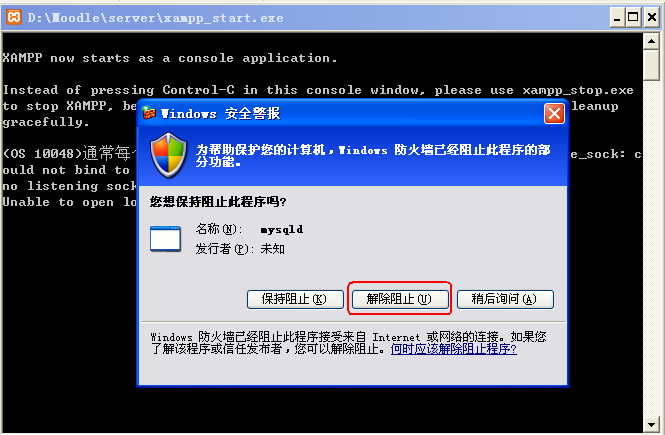
Task: Click the console scrollbar down arrow
Action: (x=651, y=424)
